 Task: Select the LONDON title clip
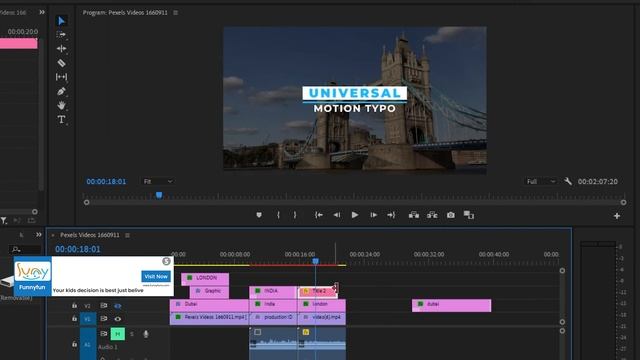[205, 279]
